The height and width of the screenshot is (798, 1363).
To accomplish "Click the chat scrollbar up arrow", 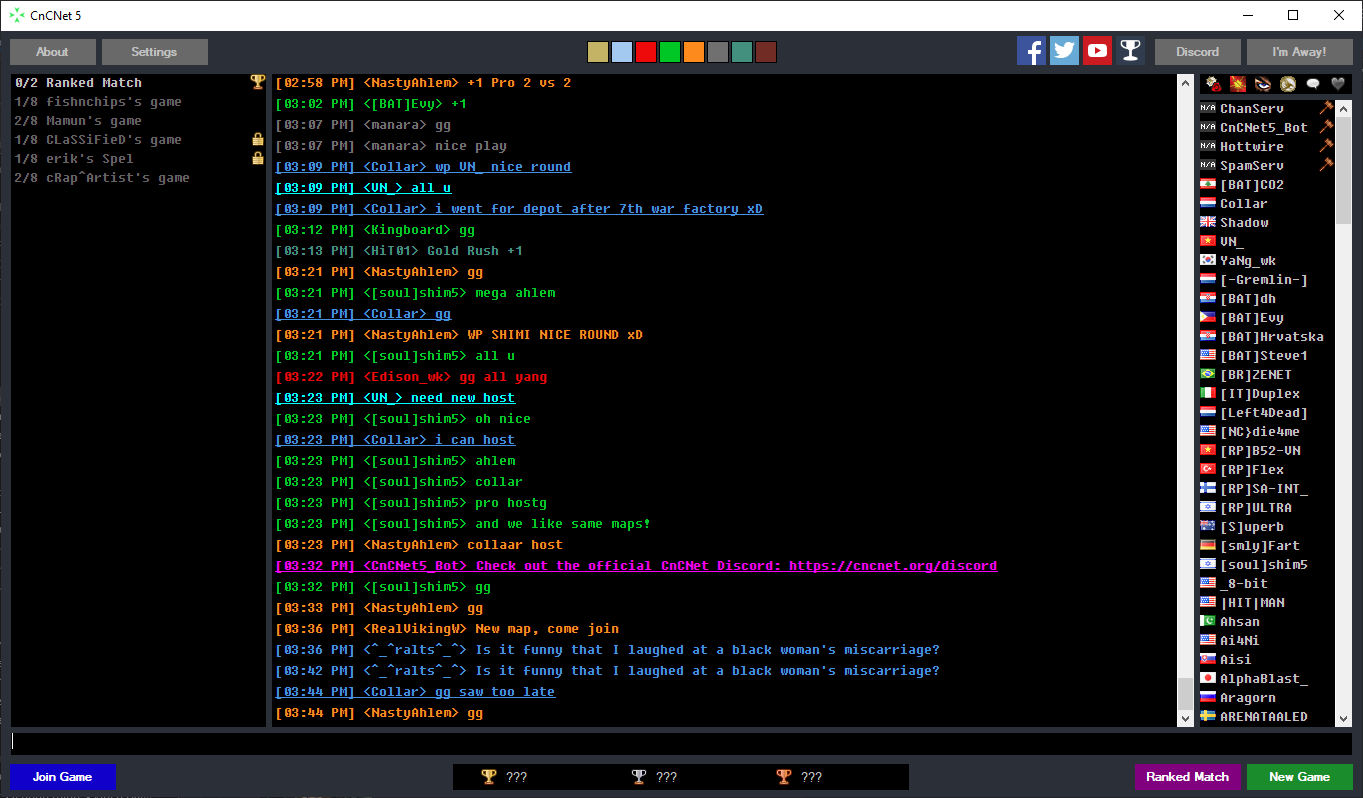I will 1185,83.
